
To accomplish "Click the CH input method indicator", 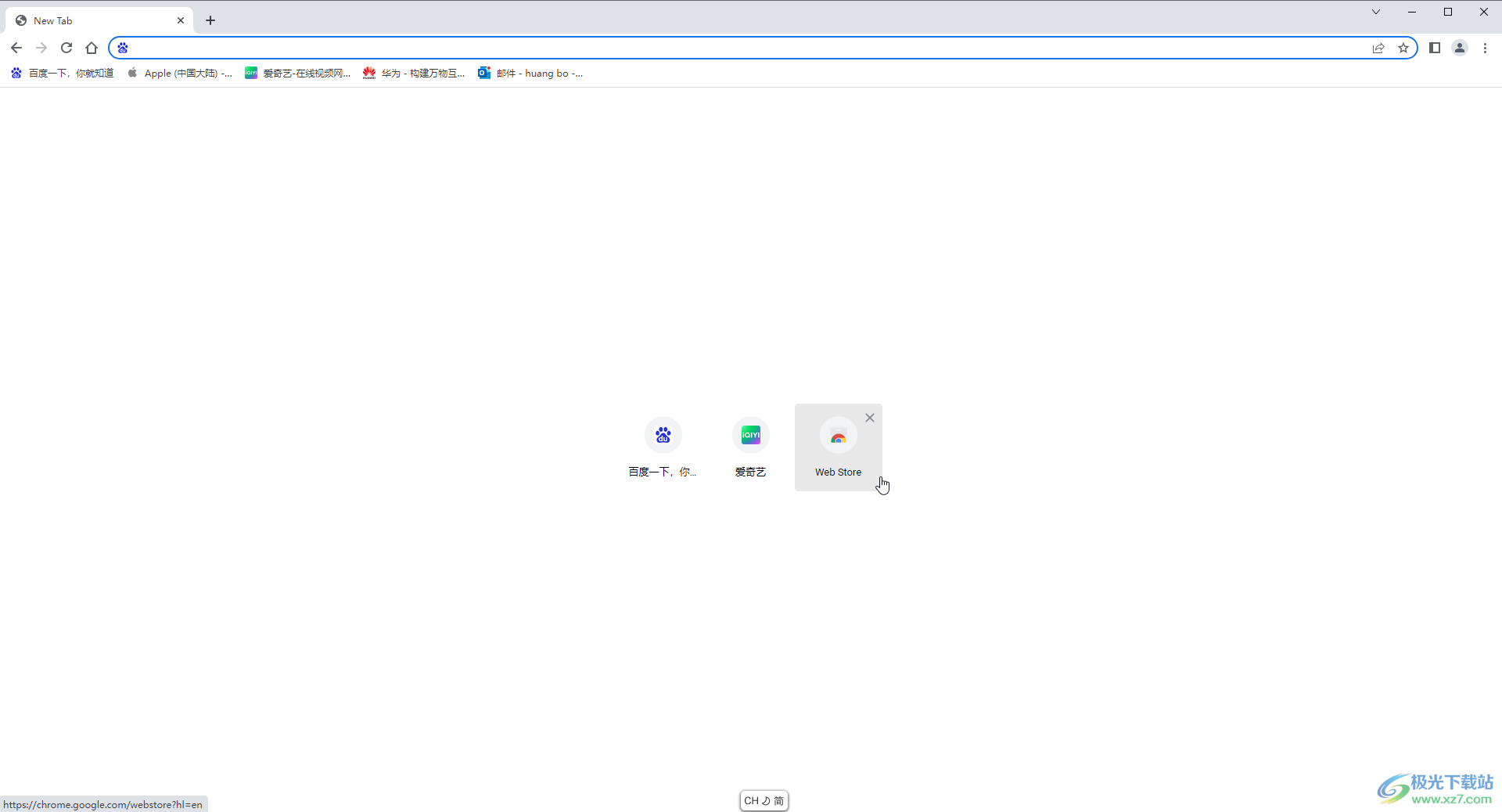I will 764,800.
